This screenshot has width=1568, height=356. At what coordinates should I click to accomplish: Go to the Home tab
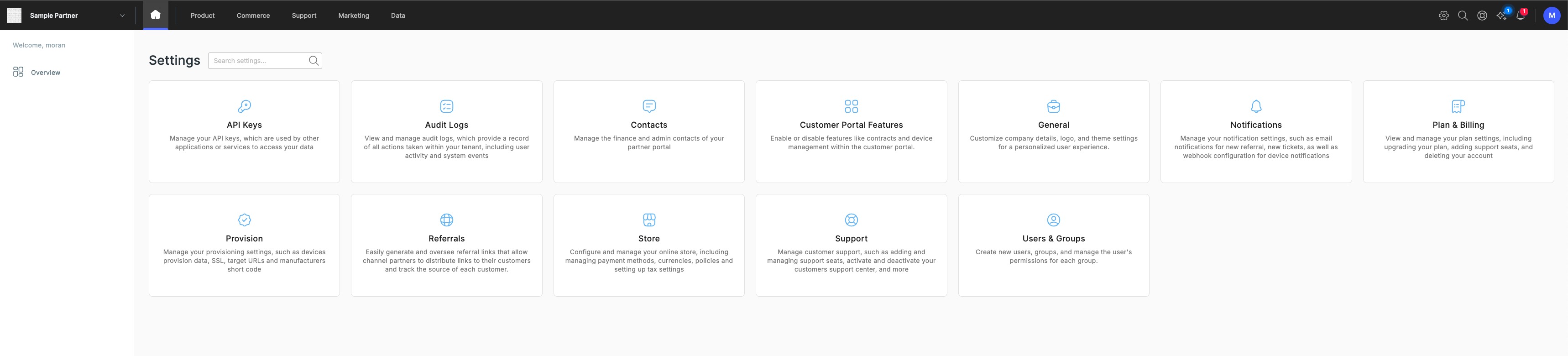pos(155,15)
